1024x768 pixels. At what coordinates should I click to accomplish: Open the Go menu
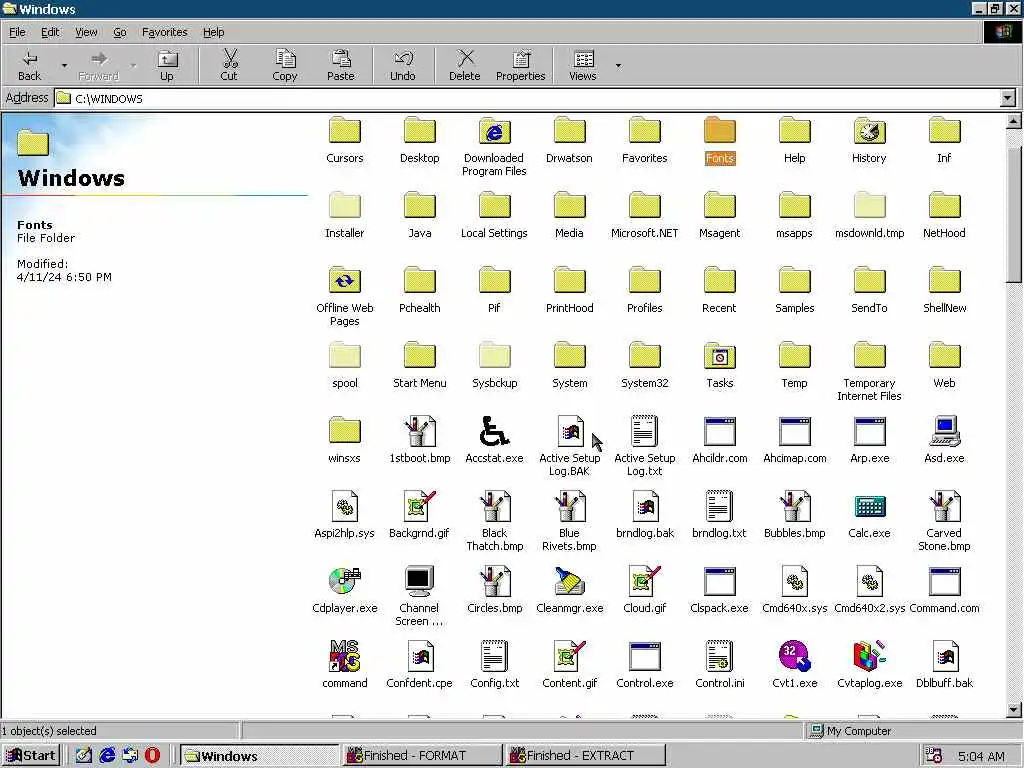pos(120,32)
